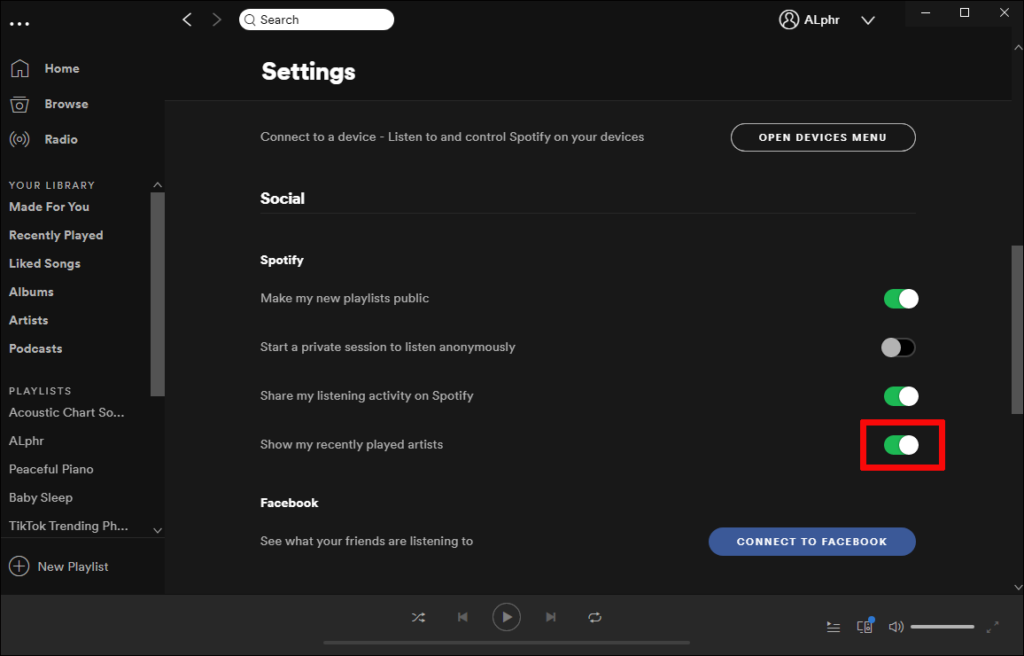Mute audio via the volume speaker icon
Viewport: 1024px width, 656px height.
pos(896,626)
